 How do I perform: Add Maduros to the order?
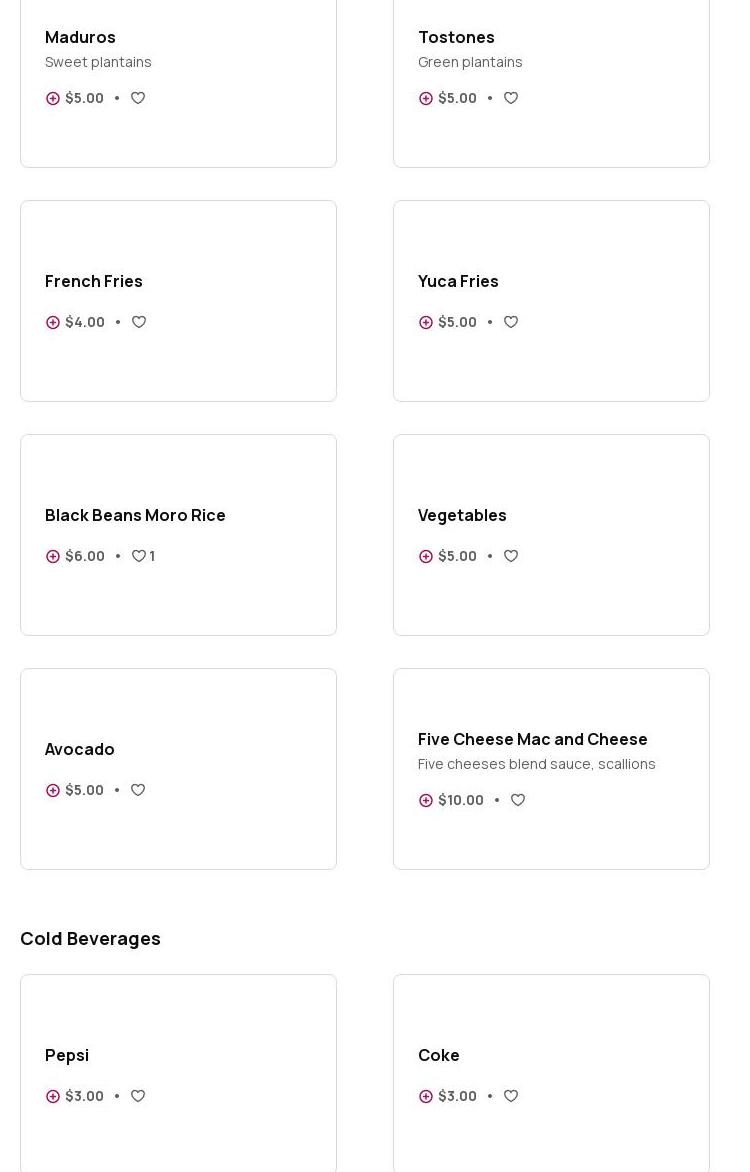pos(53,98)
